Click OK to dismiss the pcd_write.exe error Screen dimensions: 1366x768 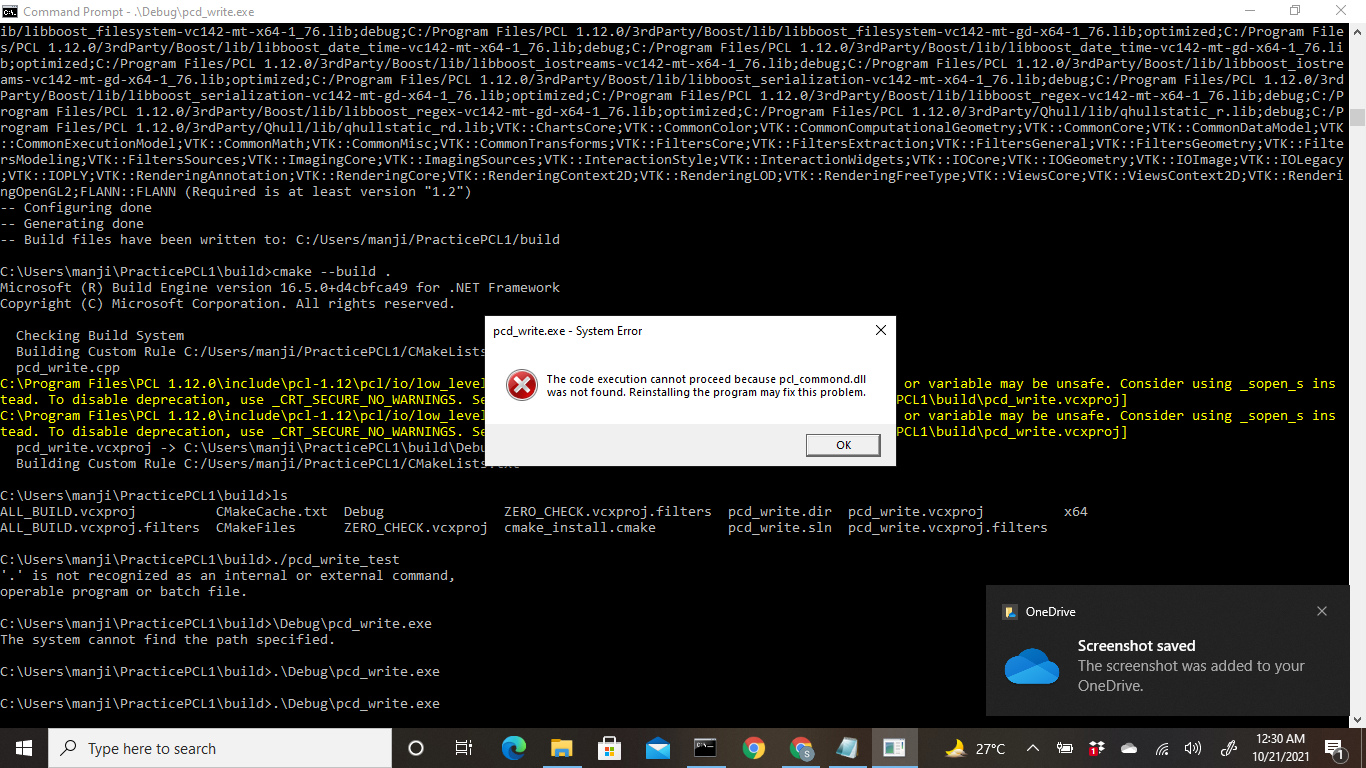pos(842,445)
